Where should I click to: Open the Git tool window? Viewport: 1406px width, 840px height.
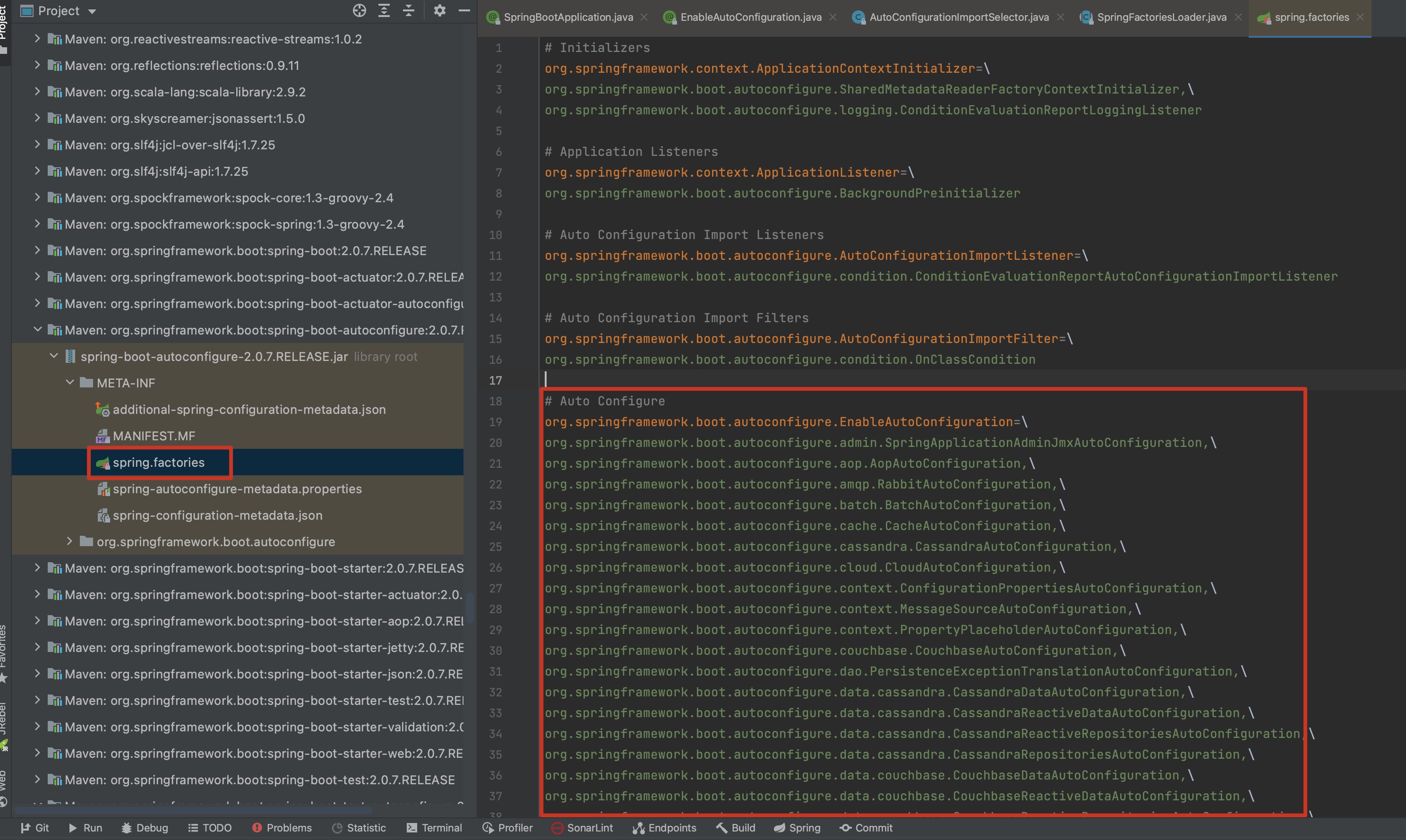click(34, 828)
